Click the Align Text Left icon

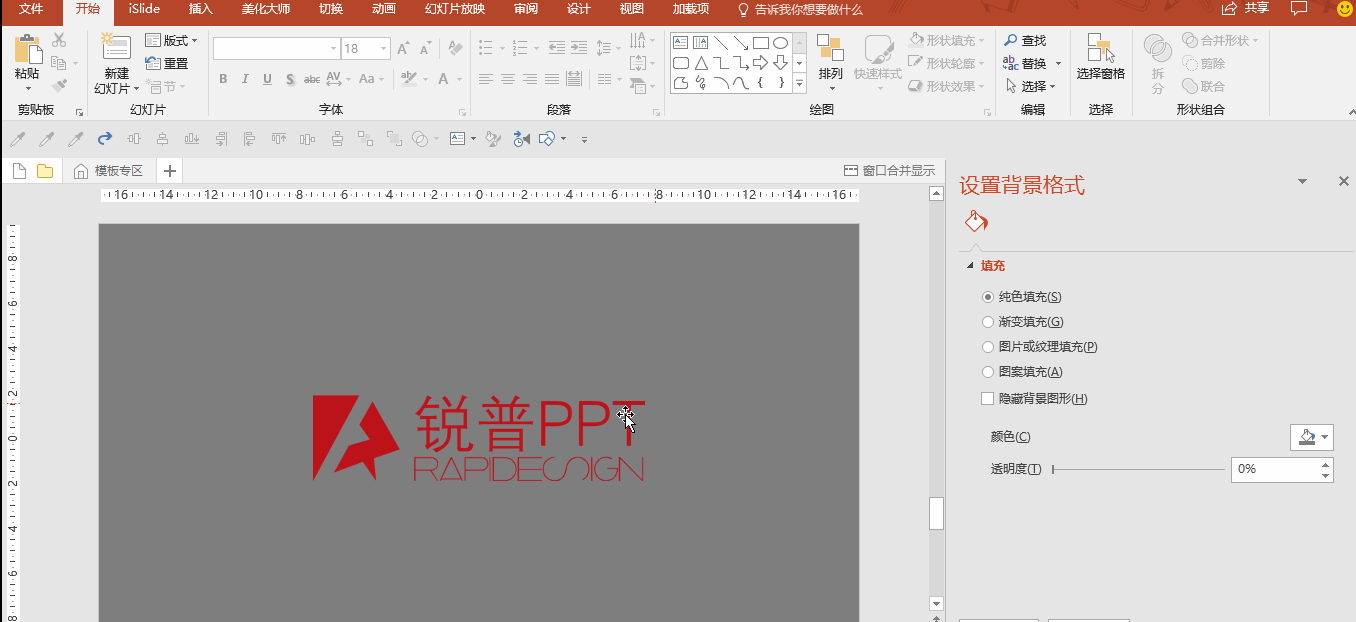(486, 79)
